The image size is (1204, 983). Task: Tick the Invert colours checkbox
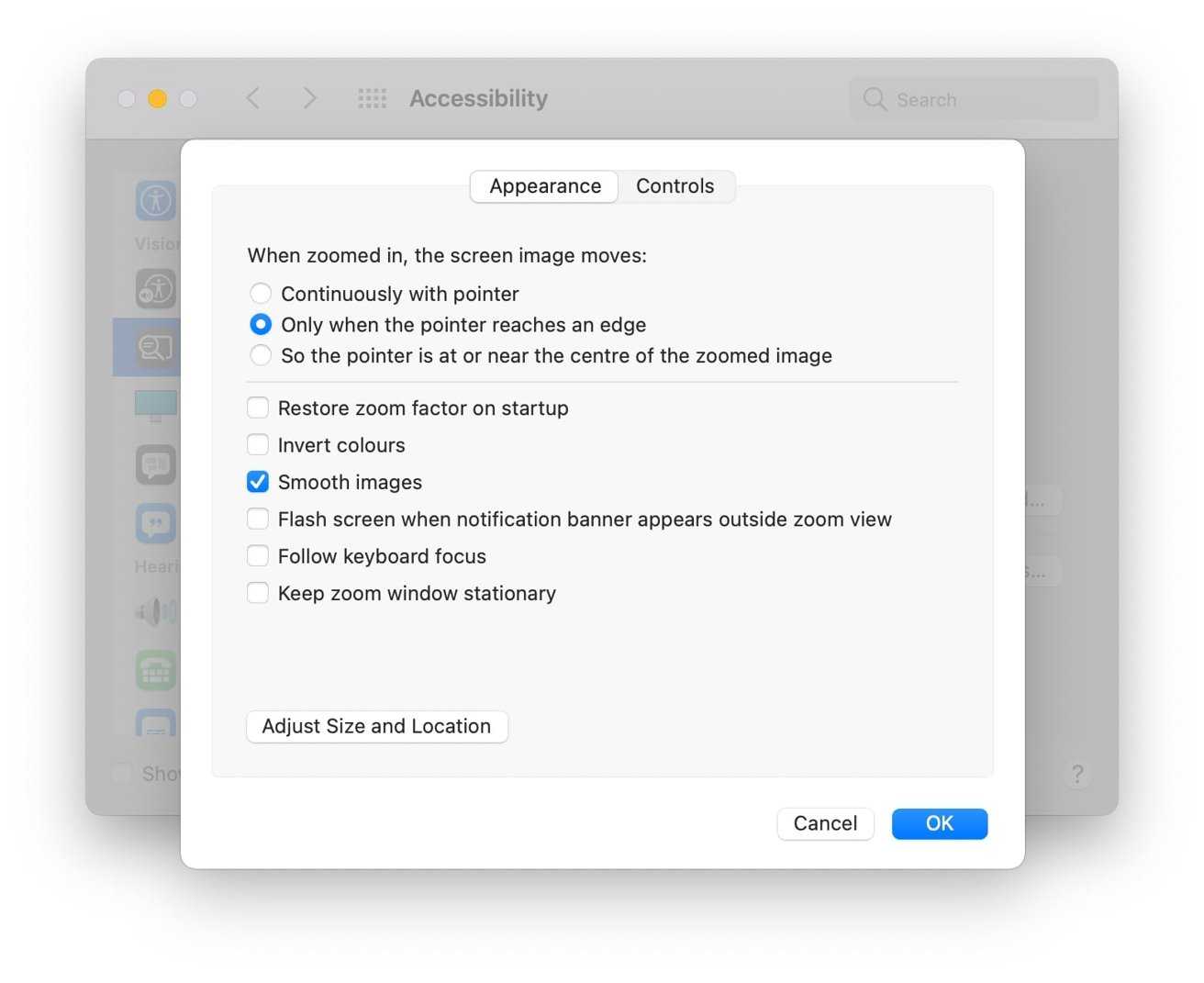258,445
